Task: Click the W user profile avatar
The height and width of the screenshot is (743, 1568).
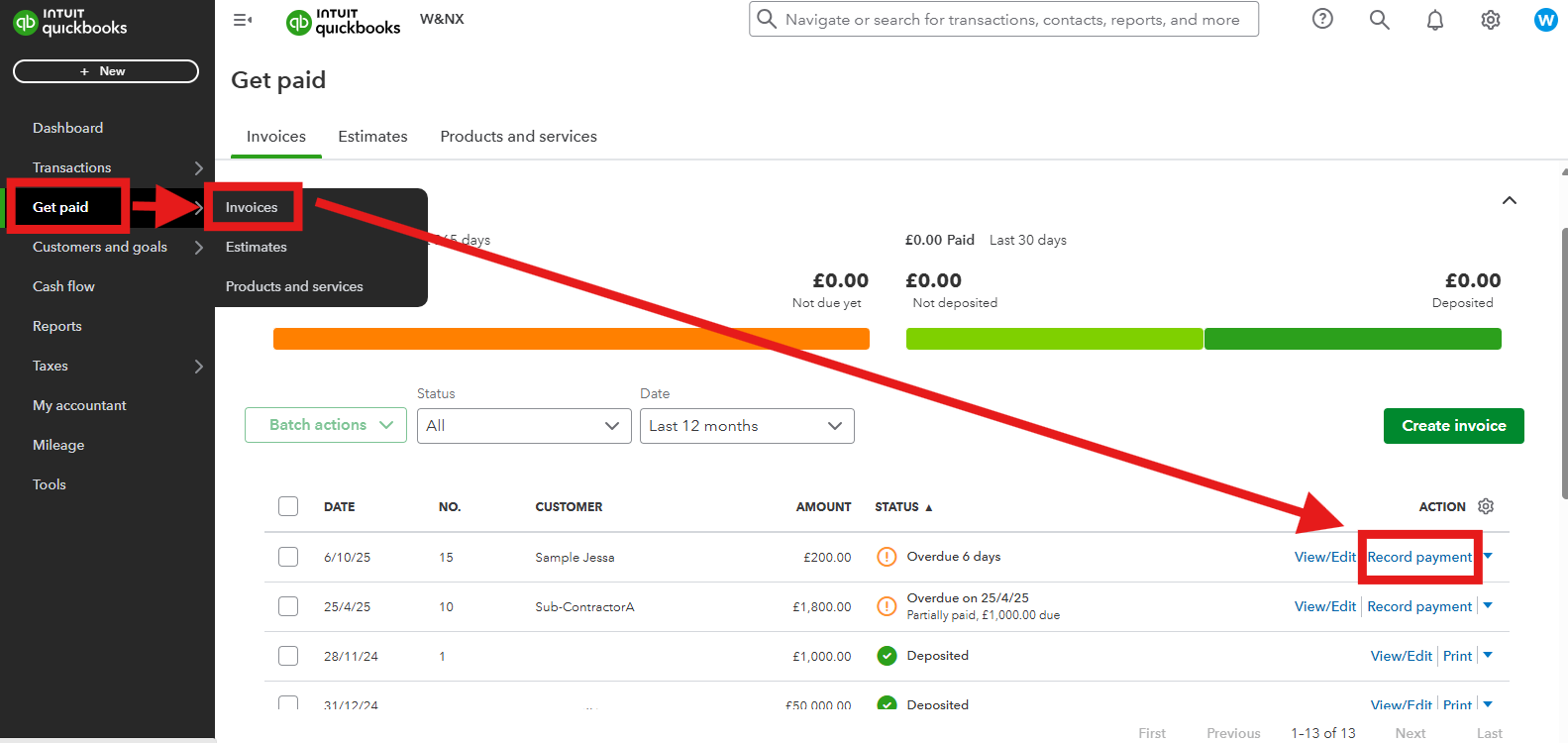Action: tap(1545, 19)
